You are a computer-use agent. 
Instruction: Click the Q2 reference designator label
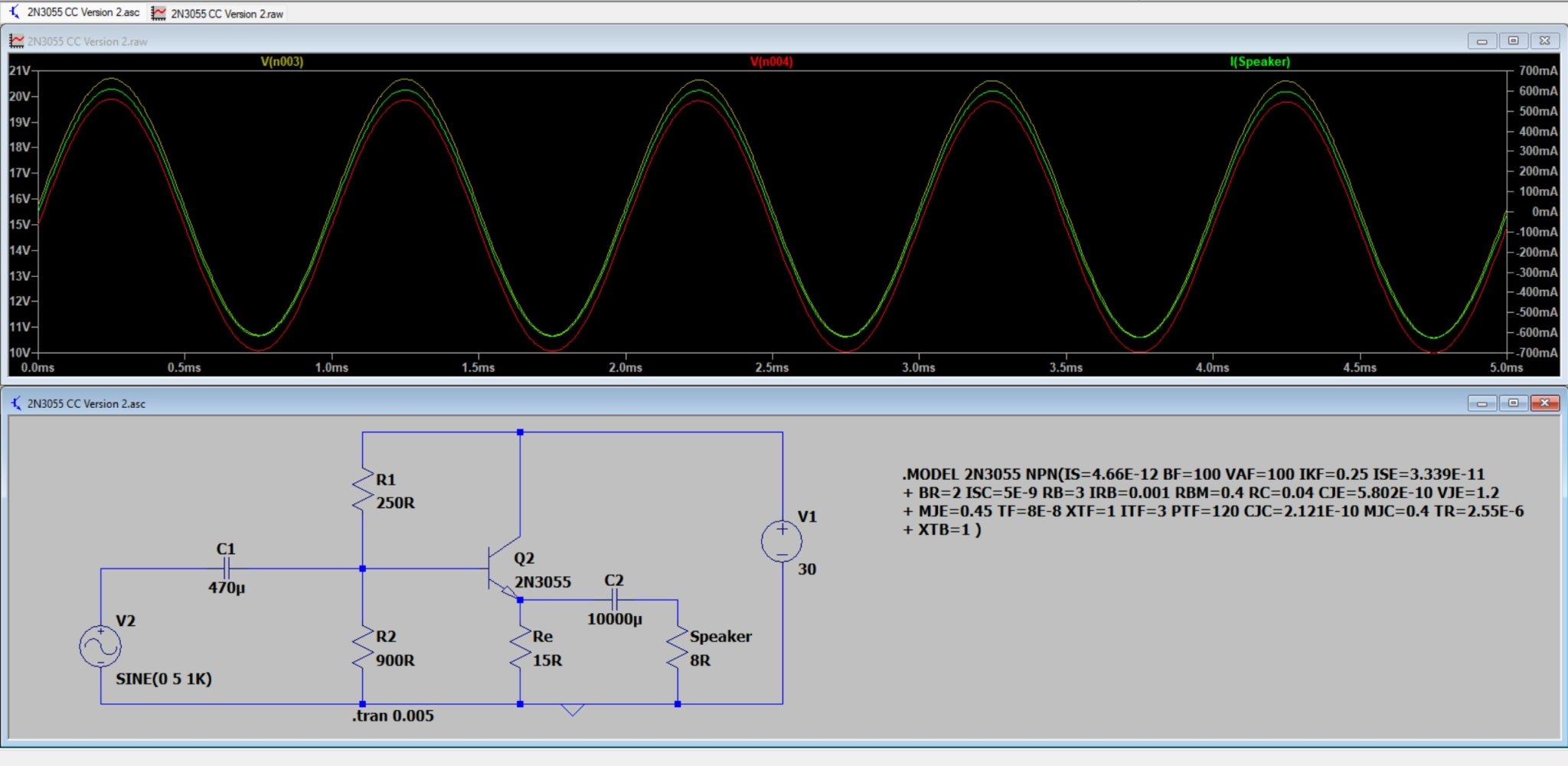[x=524, y=558]
